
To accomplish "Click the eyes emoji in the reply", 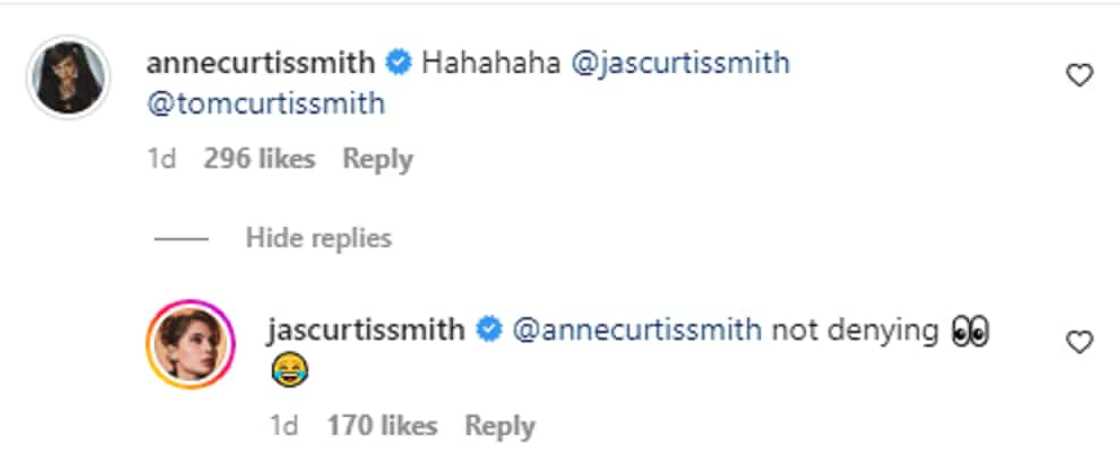I will tap(968, 332).
